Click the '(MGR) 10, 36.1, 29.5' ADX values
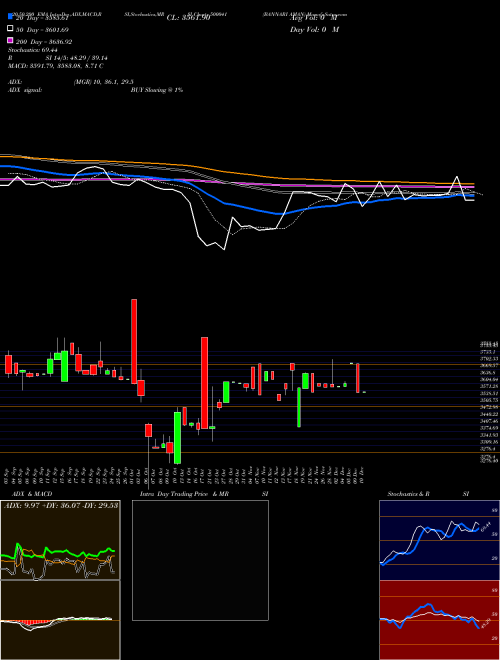 [x=103, y=82]
